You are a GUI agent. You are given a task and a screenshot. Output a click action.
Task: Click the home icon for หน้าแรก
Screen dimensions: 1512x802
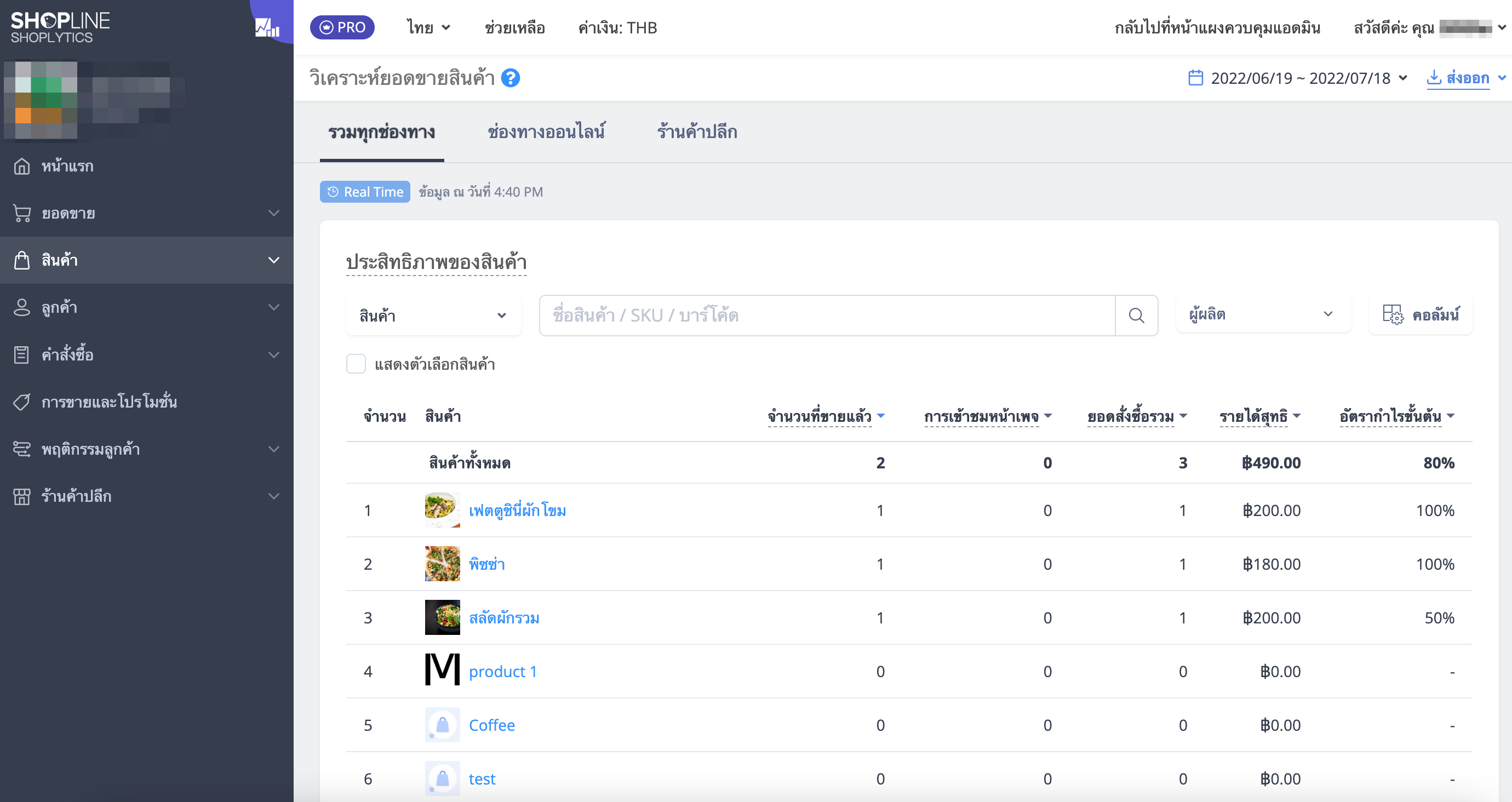pyautogui.click(x=22, y=166)
